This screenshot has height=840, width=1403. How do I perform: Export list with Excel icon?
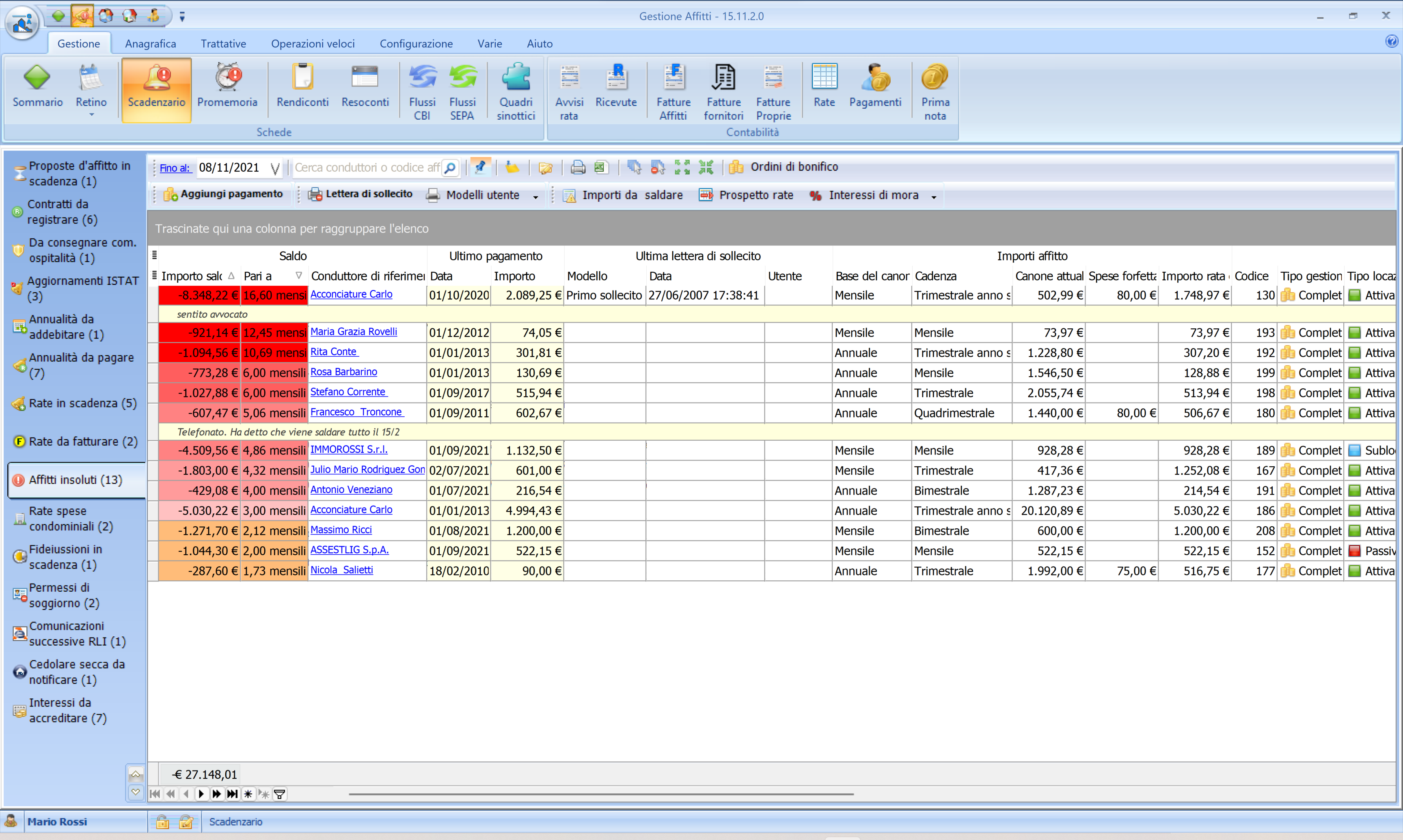601,168
